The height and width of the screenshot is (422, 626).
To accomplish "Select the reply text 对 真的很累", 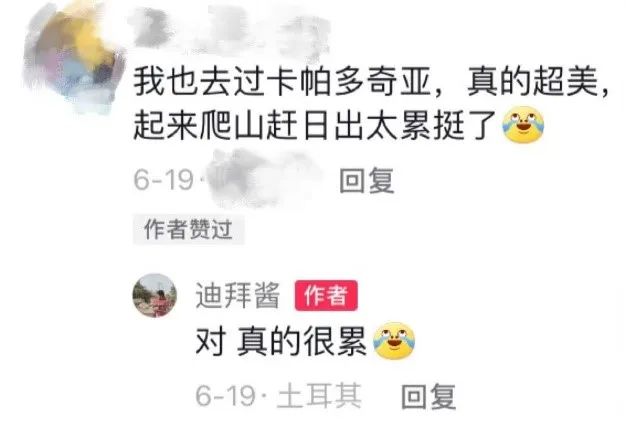I will coord(281,341).
